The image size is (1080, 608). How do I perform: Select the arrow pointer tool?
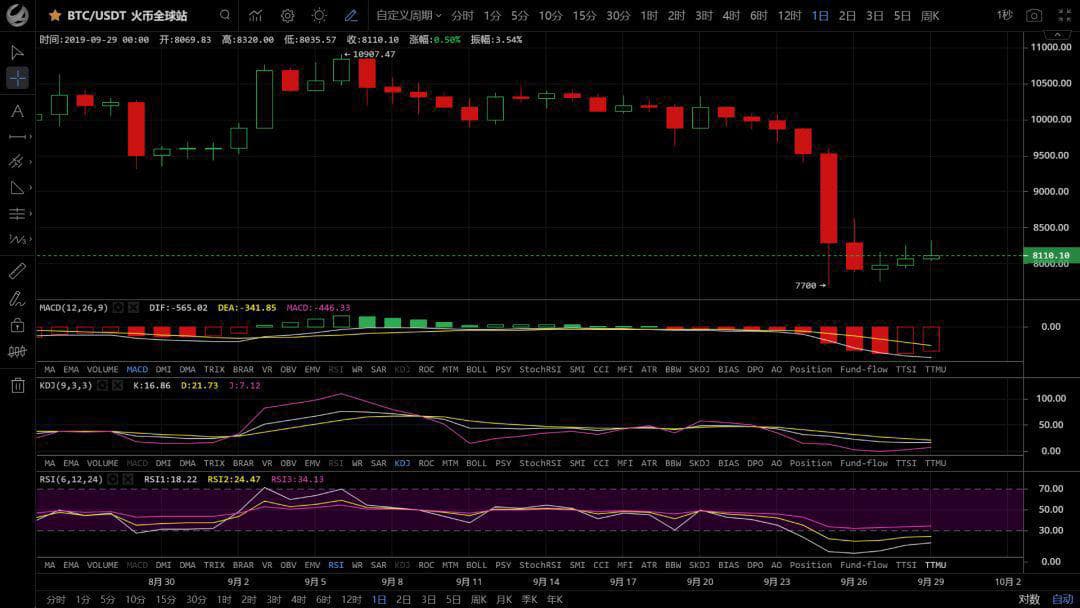(x=17, y=52)
